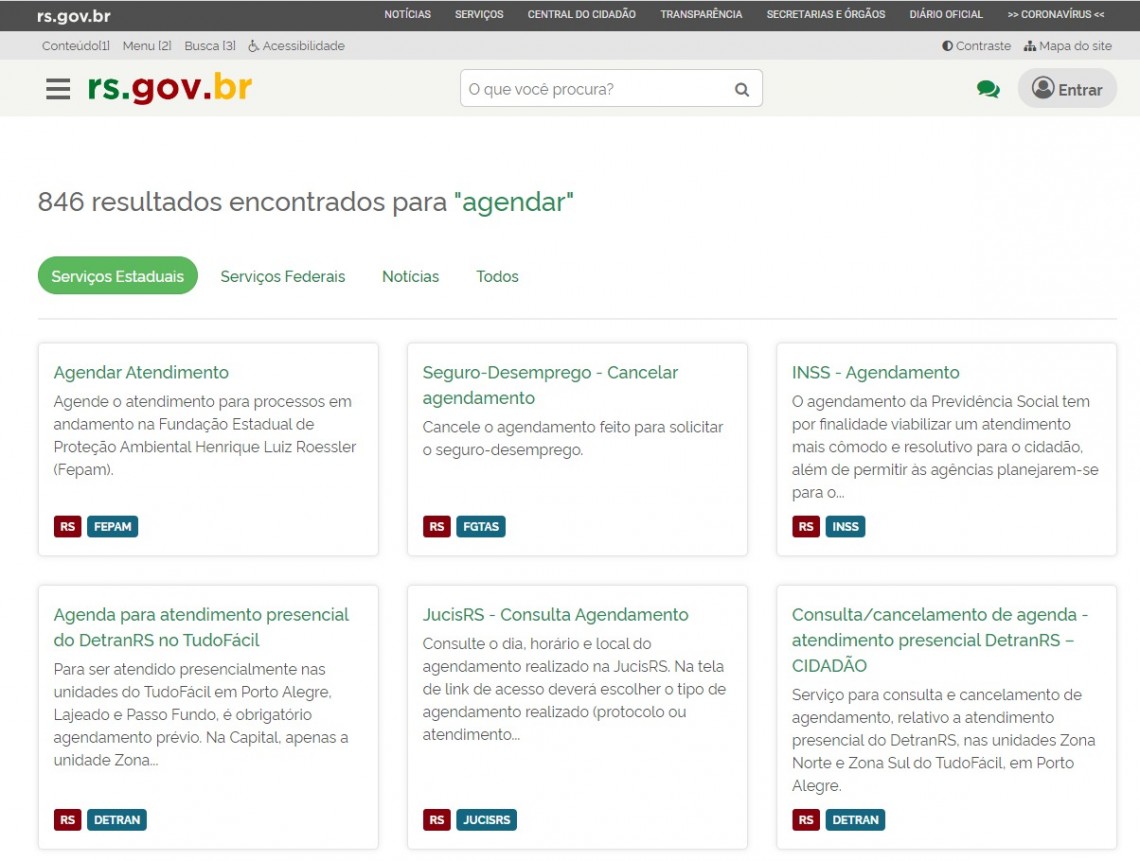Click the rs.gov.br colored logo
Viewport: 1140px width, 861px height.
point(169,88)
